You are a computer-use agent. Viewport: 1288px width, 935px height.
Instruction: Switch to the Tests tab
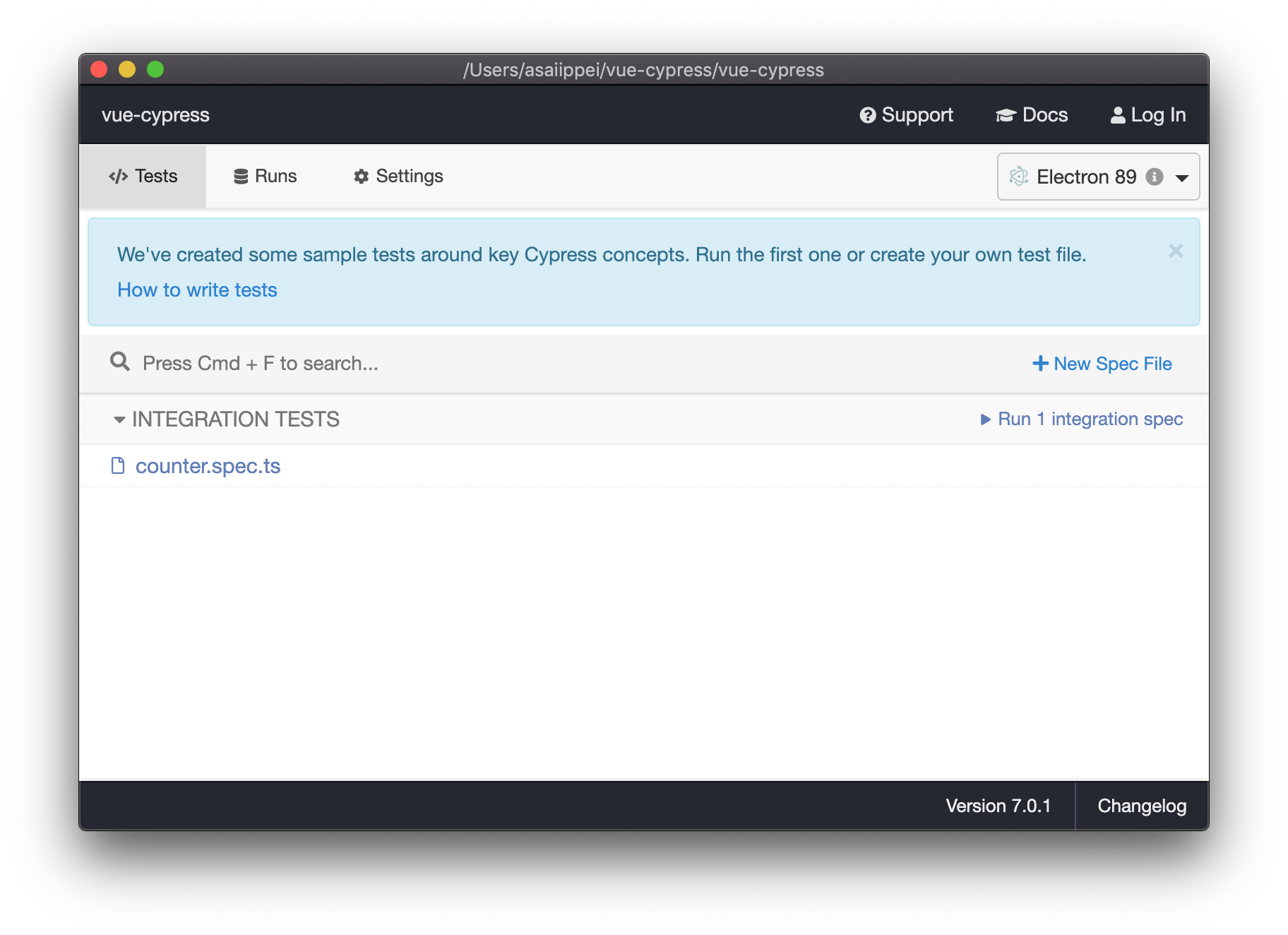[x=143, y=177]
